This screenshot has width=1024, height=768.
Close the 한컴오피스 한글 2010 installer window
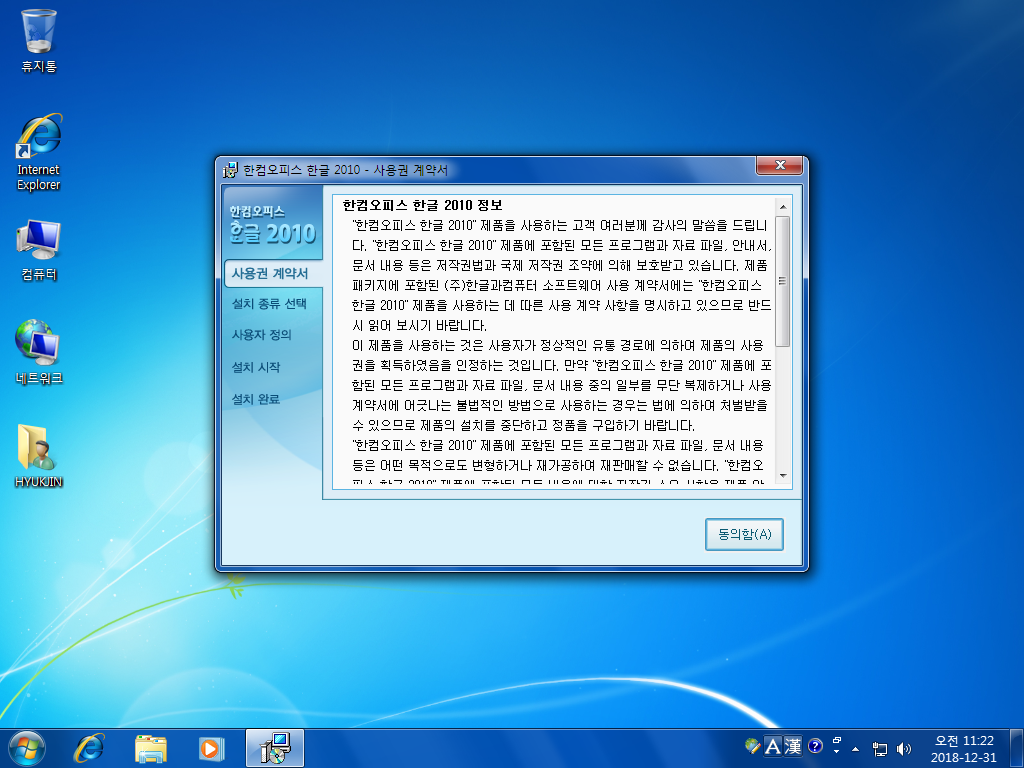pos(779,165)
